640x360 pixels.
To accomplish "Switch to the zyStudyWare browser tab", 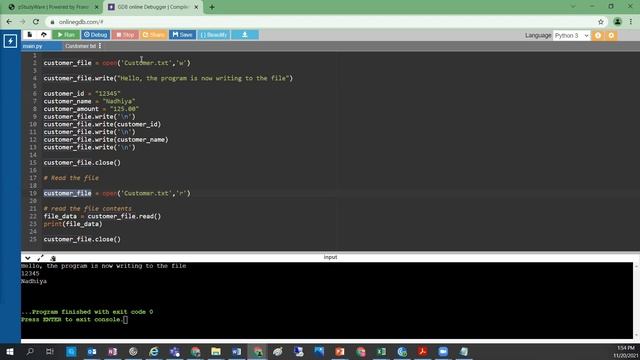I will point(53,7).
